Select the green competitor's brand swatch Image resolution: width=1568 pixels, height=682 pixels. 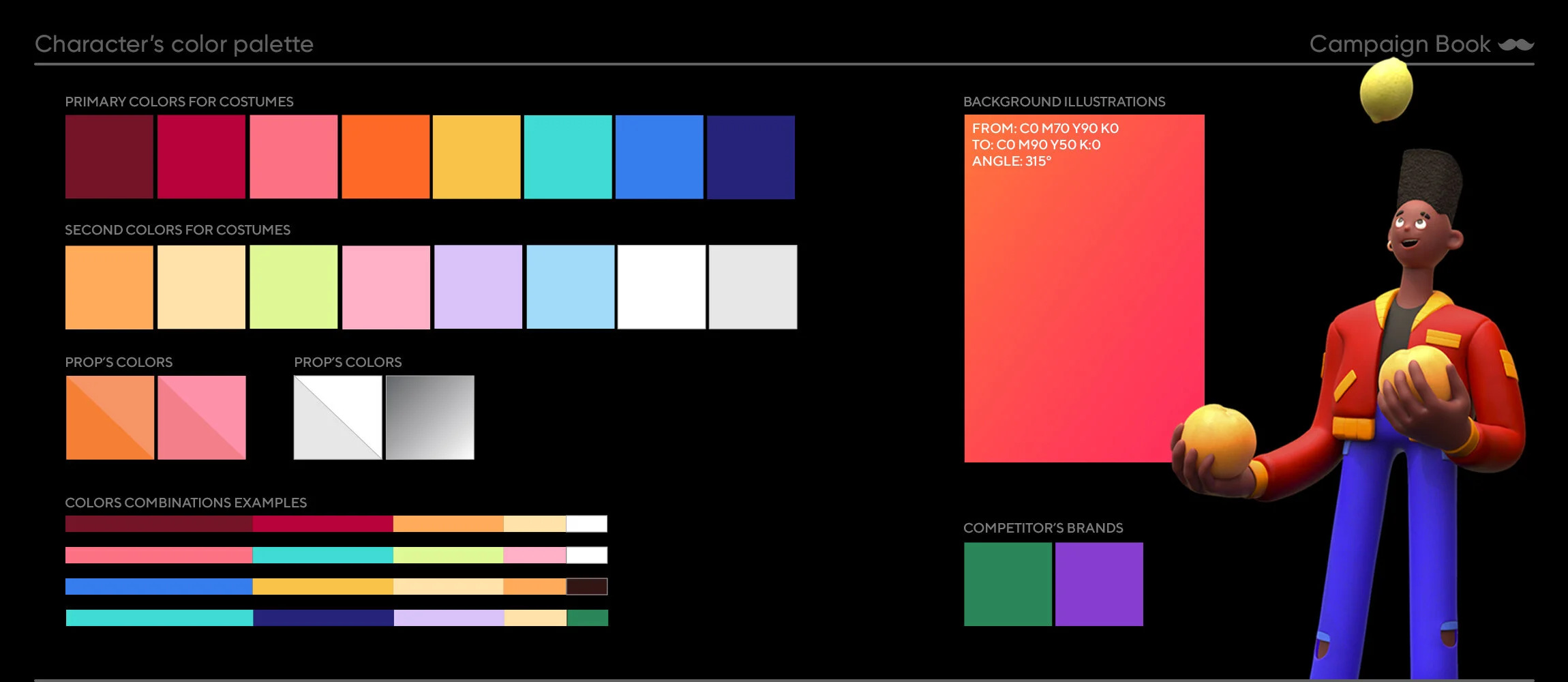1008,584
